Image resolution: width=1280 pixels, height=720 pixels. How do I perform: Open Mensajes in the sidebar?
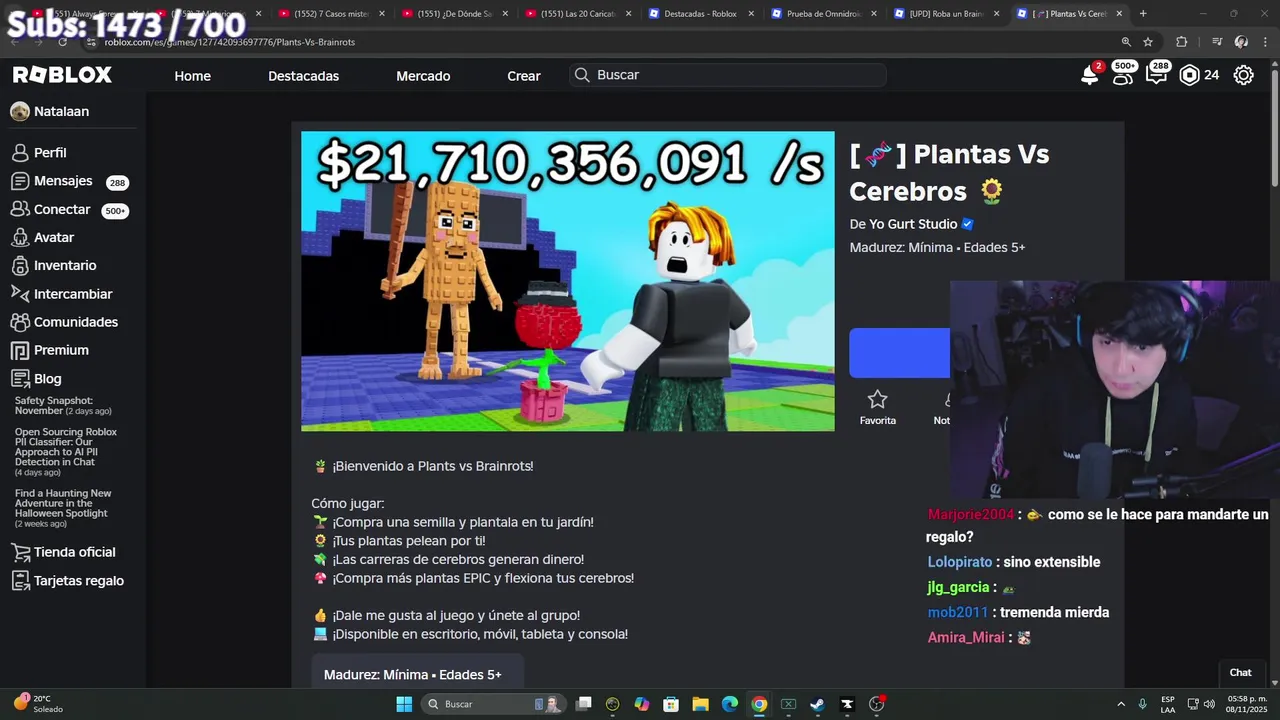(x=63, y=181)
